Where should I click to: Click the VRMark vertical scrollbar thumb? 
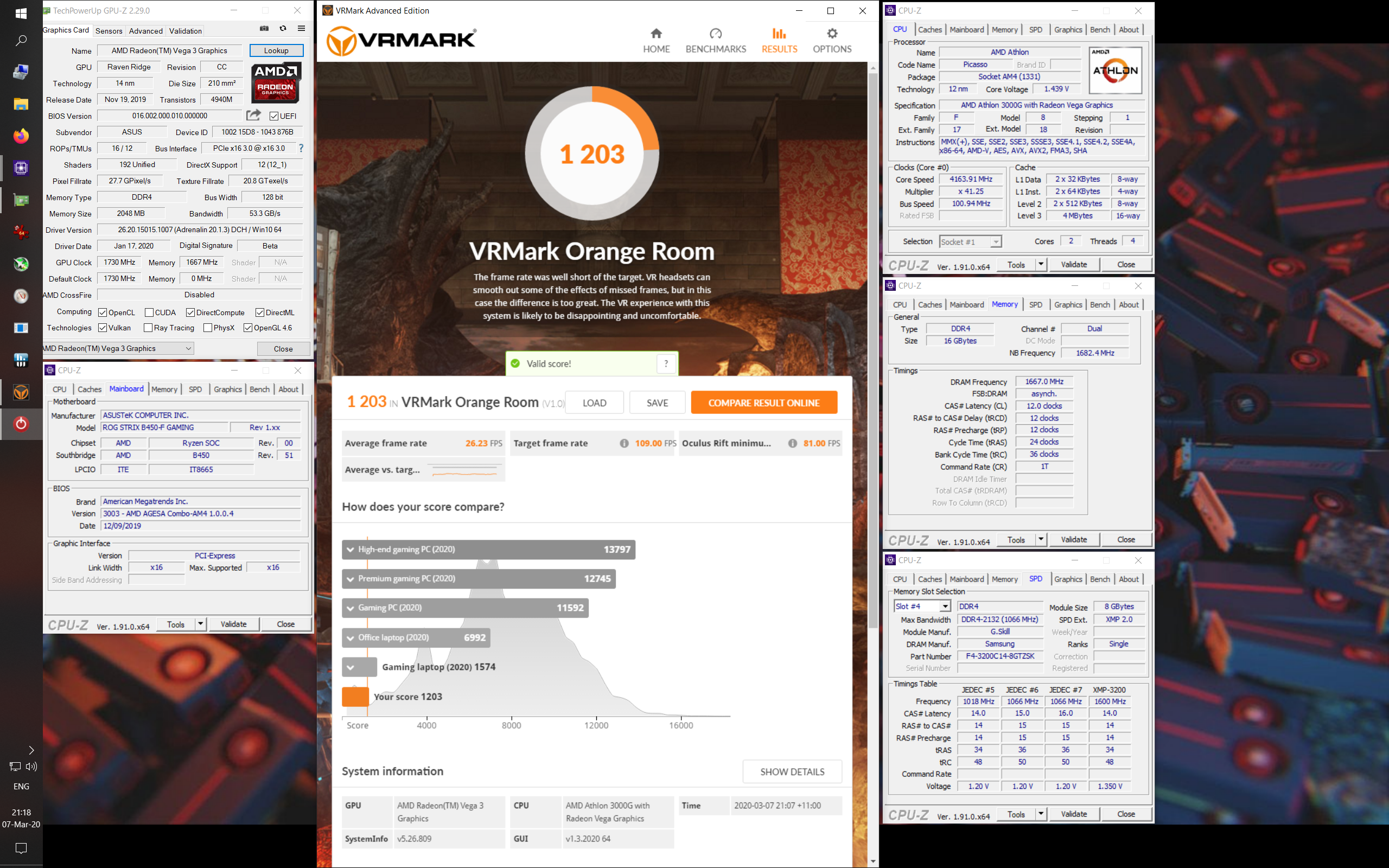pos(873,349)
